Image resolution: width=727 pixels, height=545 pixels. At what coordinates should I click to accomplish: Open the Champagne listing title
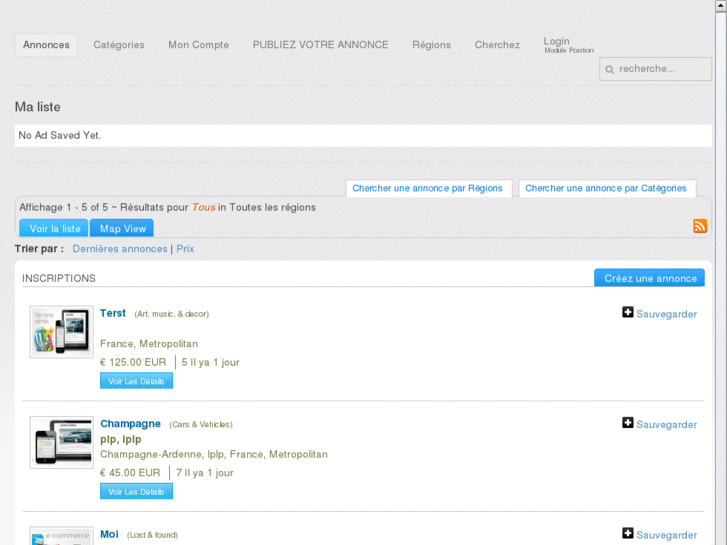coord(130,424)
